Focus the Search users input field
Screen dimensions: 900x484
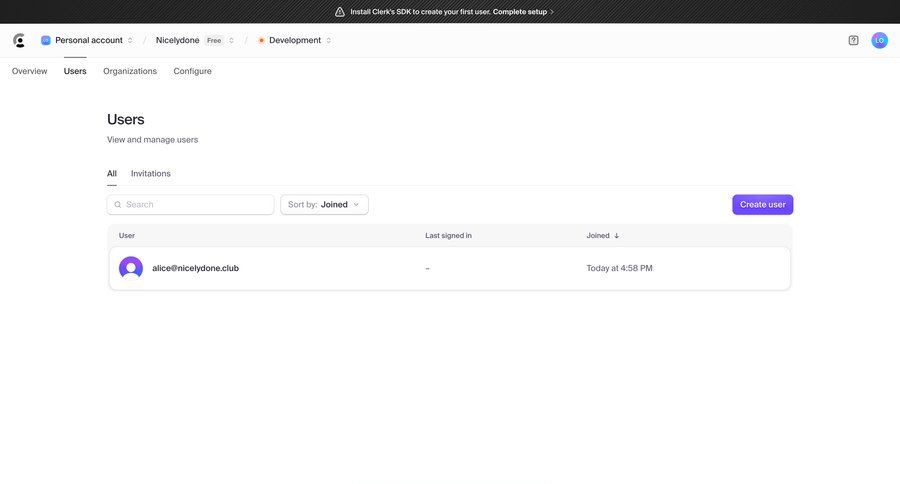(x=196, y=205)
